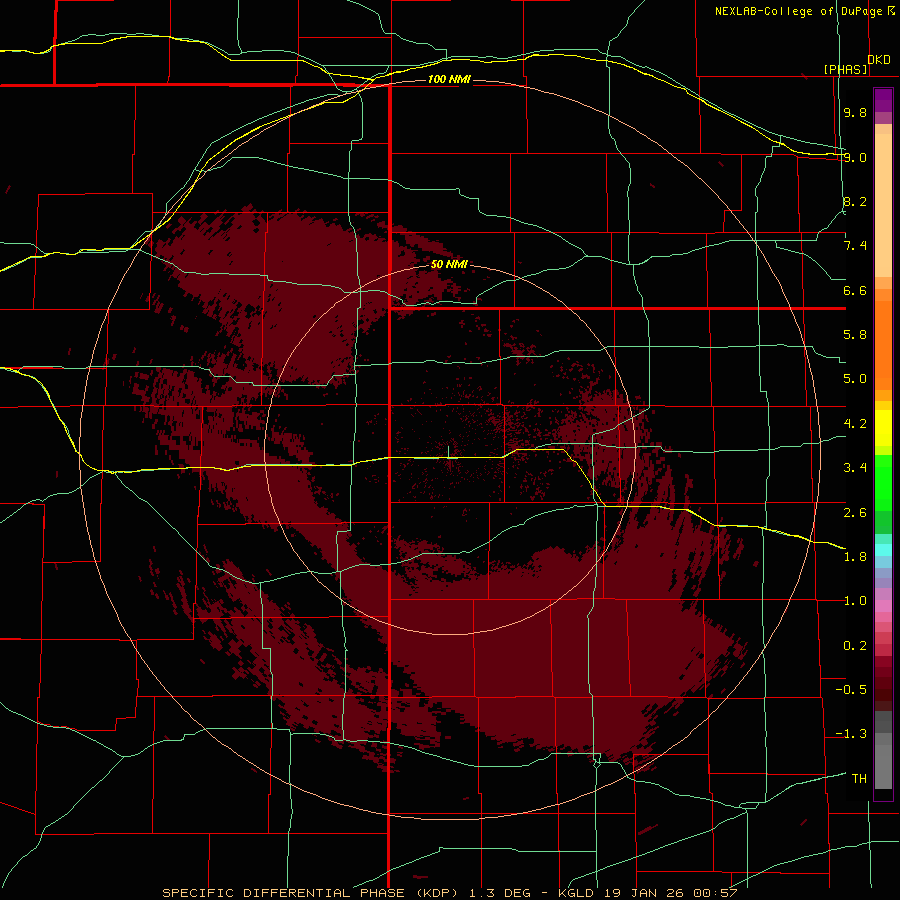
Task: Click the 3.4 scale value
Action: tap(855, 468)
